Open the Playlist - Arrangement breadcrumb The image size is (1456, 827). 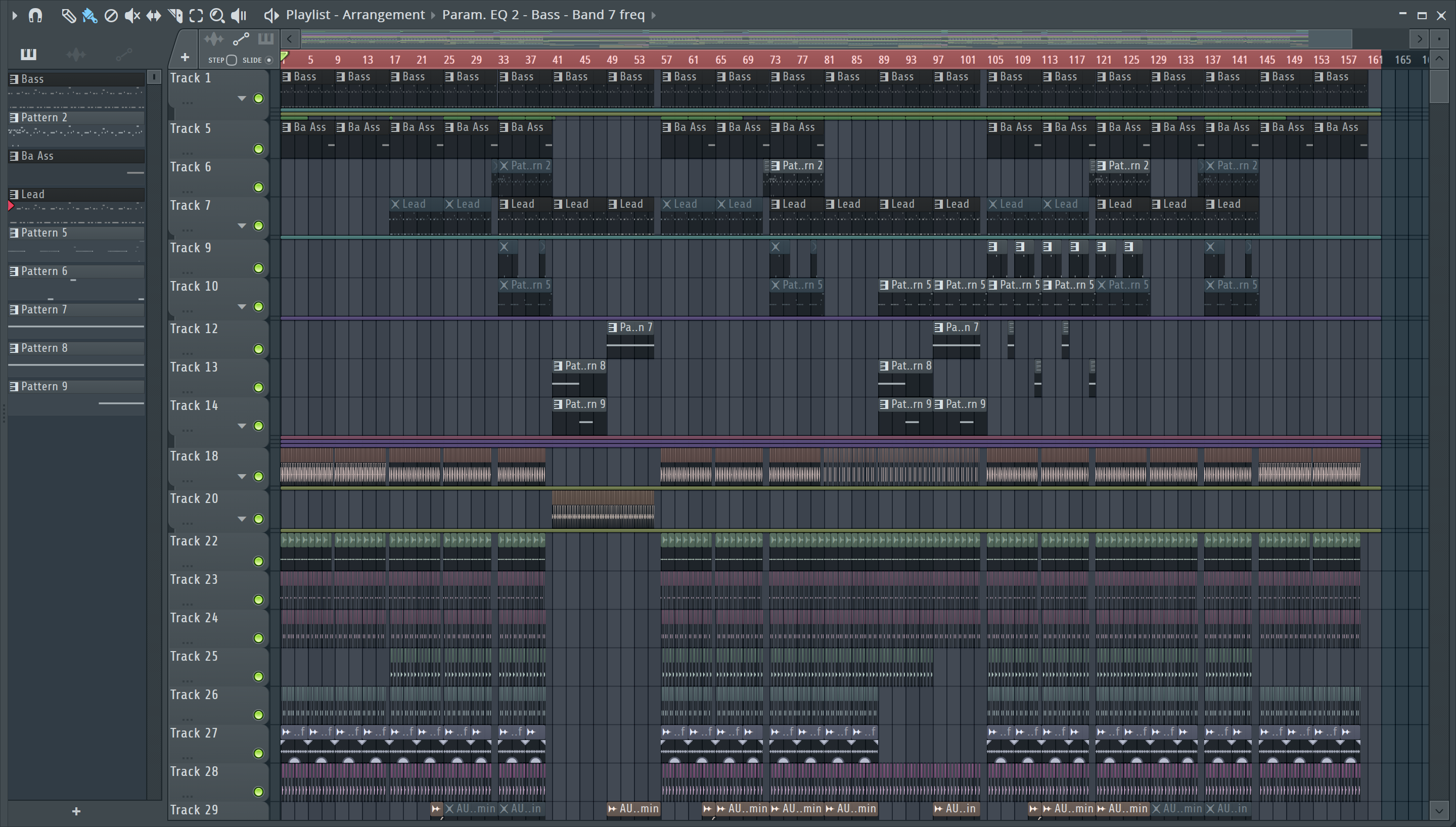point(355,15)
